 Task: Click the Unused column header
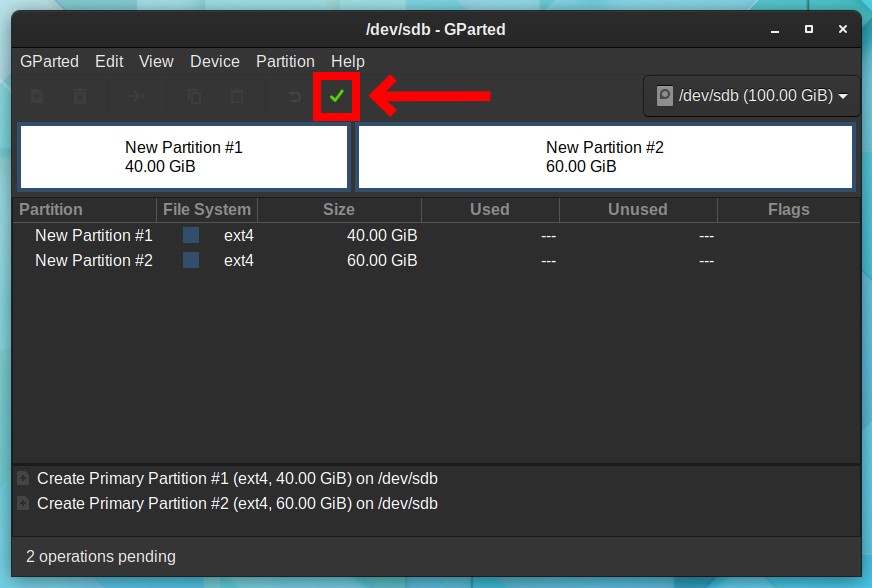[638, 210]
